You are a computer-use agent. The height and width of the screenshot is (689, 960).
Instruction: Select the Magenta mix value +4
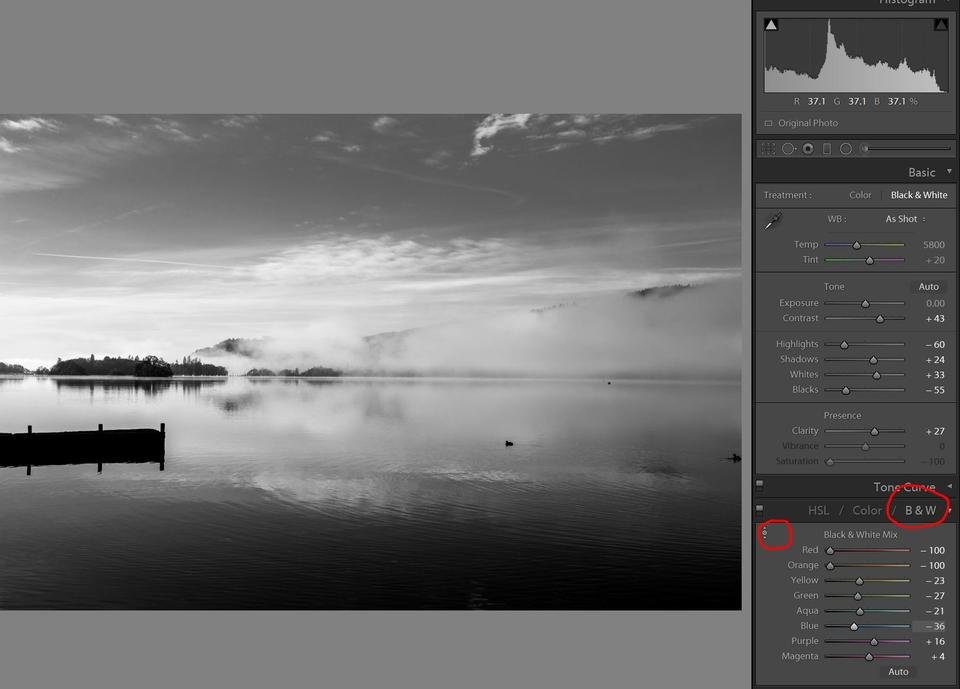coord(938,657)
